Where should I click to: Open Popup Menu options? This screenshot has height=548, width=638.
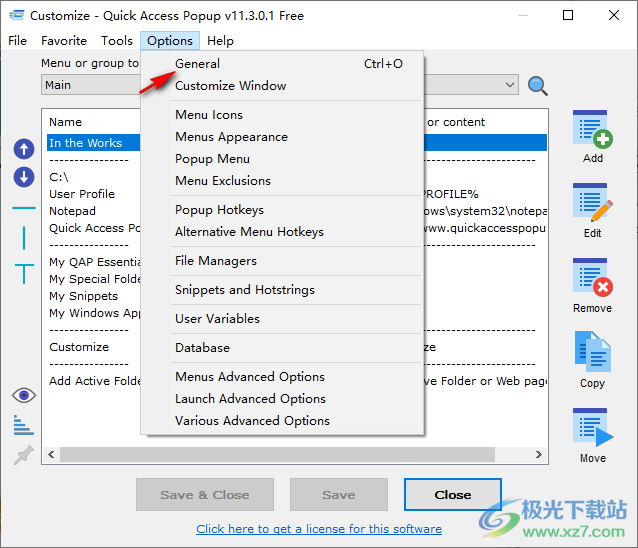coord(282,159)
